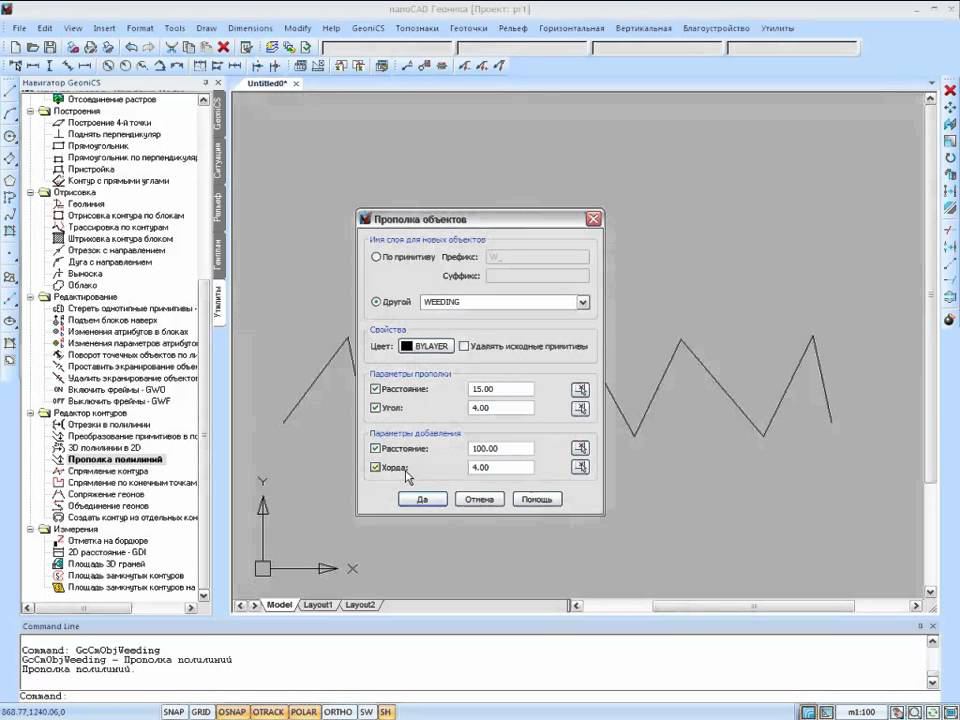960x720 pixels.
Task: Click the red X delete icon in the toolbar
Action: click(223, 47)
